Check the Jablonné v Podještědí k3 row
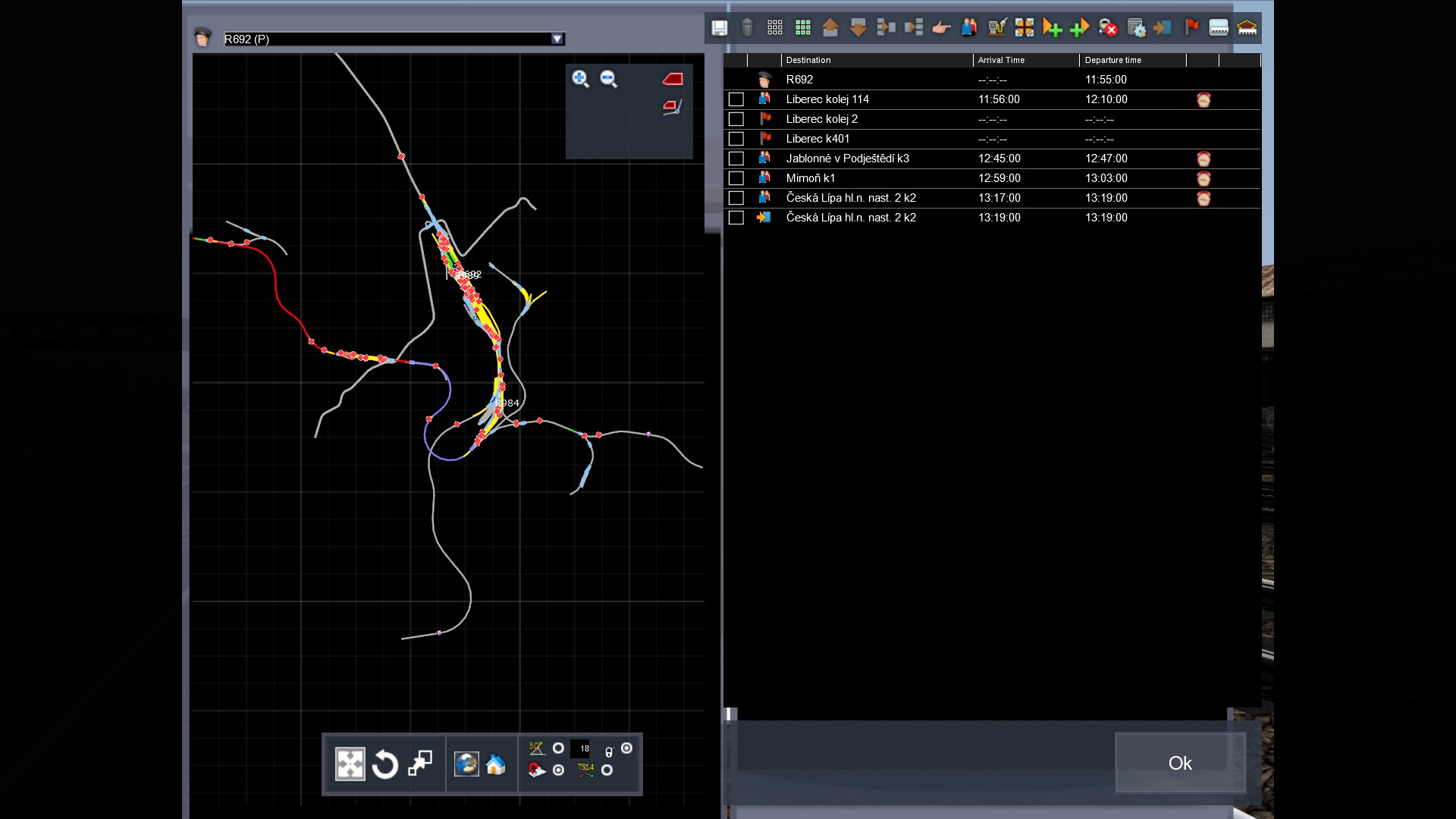The width and height of the screenshot is (1456, 819). [x=736, y=158]
